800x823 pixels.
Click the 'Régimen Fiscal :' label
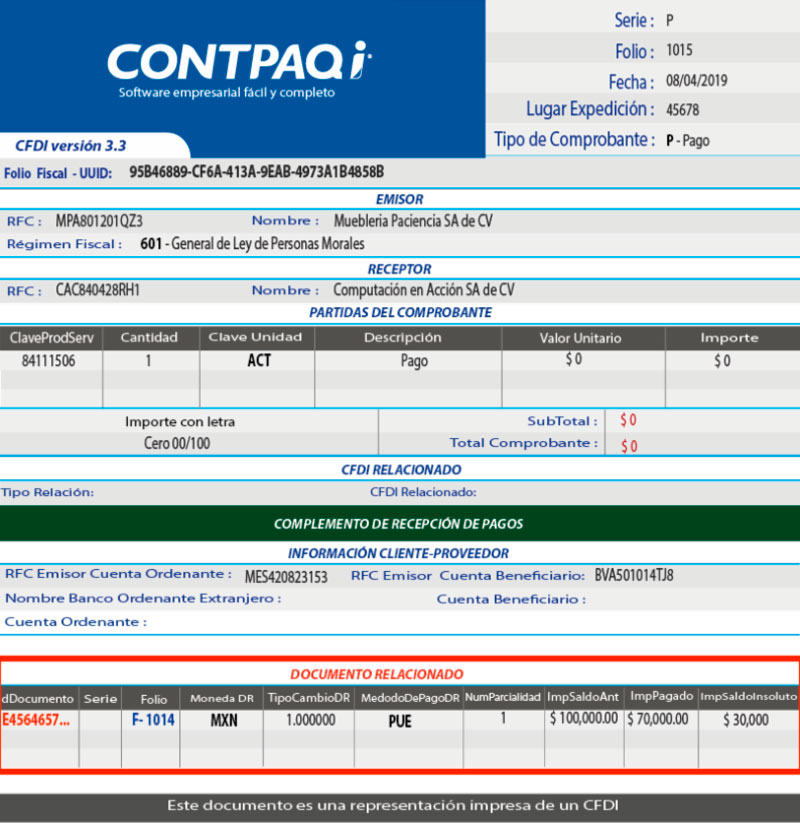click(64, 244)
